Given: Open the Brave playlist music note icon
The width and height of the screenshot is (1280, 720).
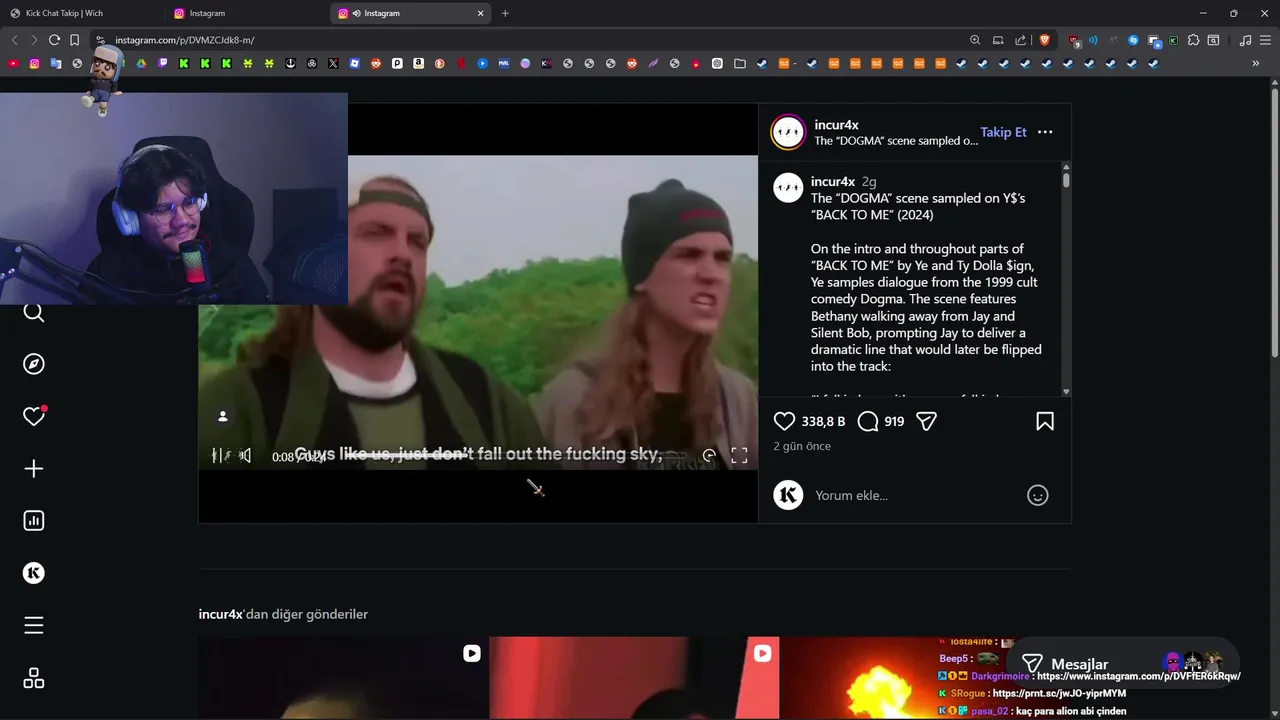Looking at the screenshot, I should (1245, 40).
